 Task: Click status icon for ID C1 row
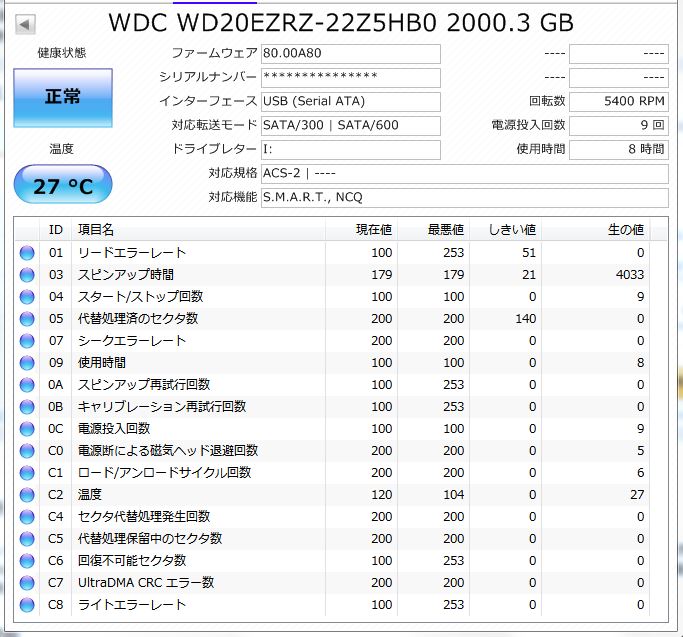27,473
